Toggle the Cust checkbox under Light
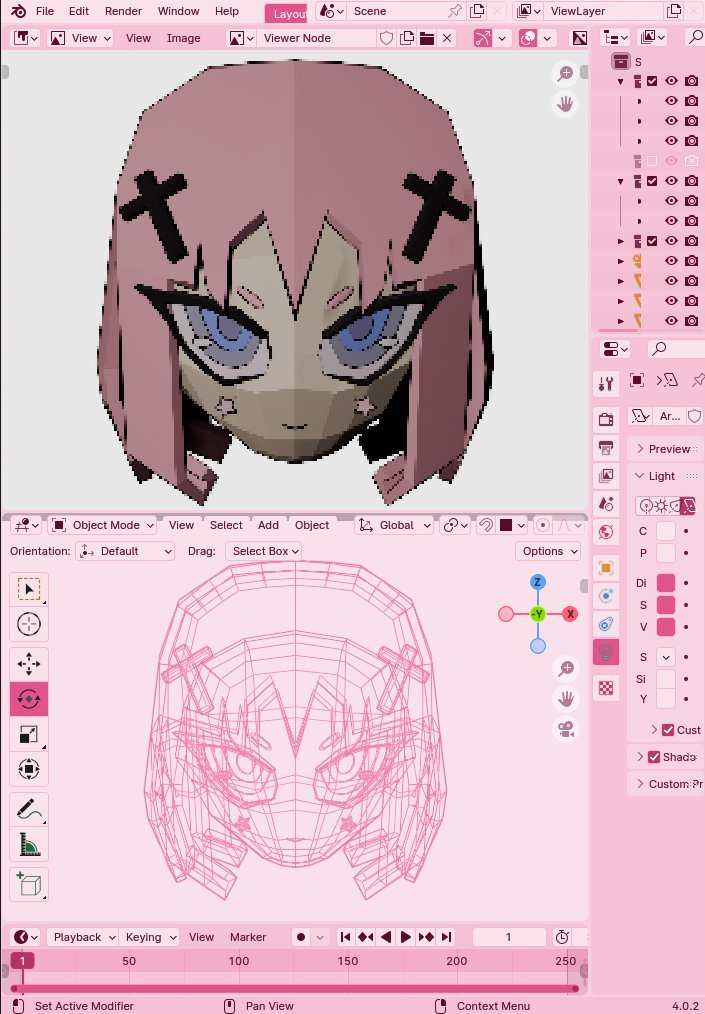 click(x=668, y=729)
